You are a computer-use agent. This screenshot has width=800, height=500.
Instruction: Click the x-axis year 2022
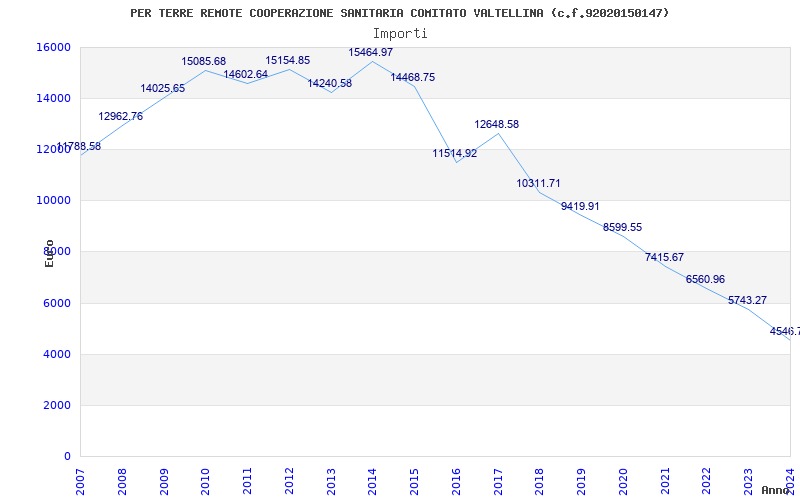coord(707,482)
